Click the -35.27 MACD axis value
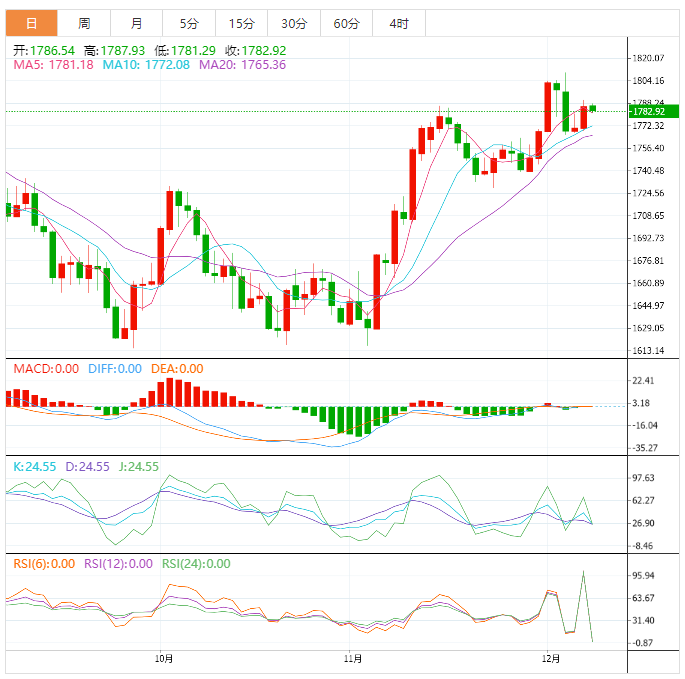This screenshot has width=685, height=679. click(x=645, y=448)
